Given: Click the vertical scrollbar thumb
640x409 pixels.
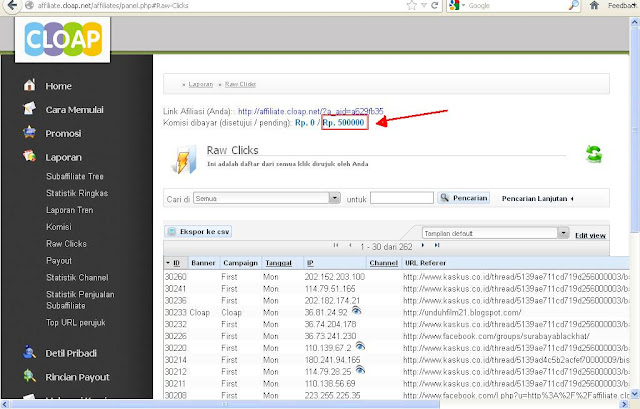Looking at the screenshot, I should pos(635,131).
